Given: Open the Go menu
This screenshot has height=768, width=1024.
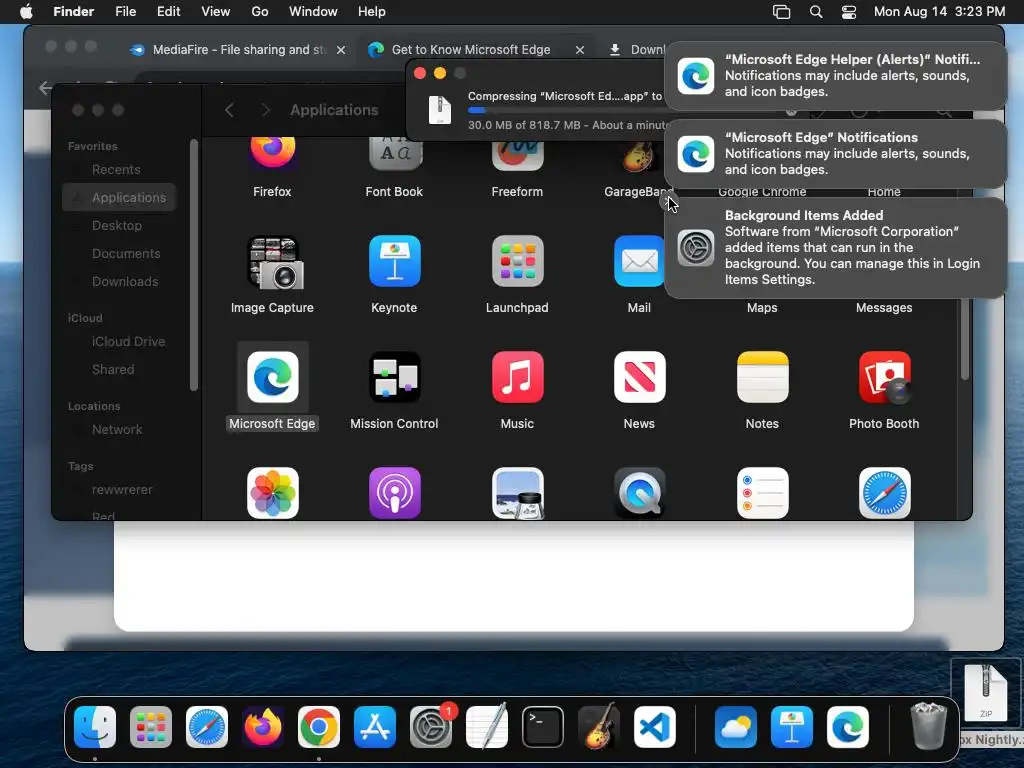Looking at the screenshot, I should 260,12.
